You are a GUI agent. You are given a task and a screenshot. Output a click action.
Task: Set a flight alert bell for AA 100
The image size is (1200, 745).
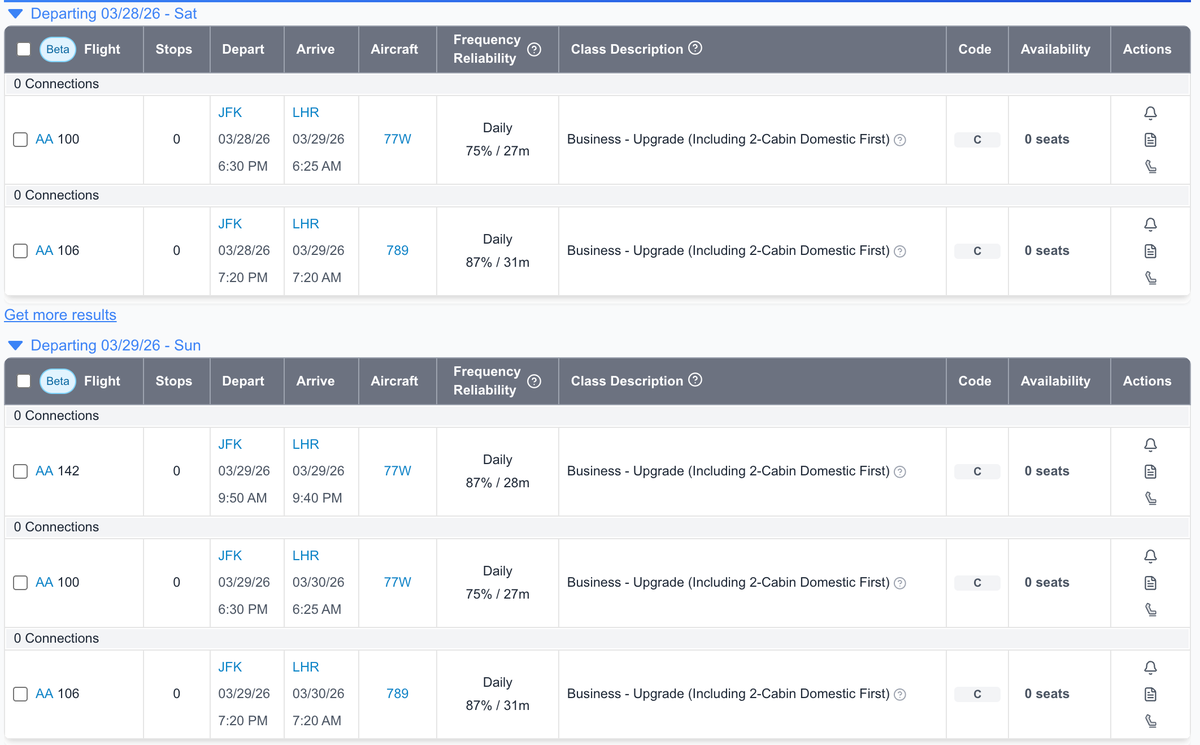pos(1150,113)
